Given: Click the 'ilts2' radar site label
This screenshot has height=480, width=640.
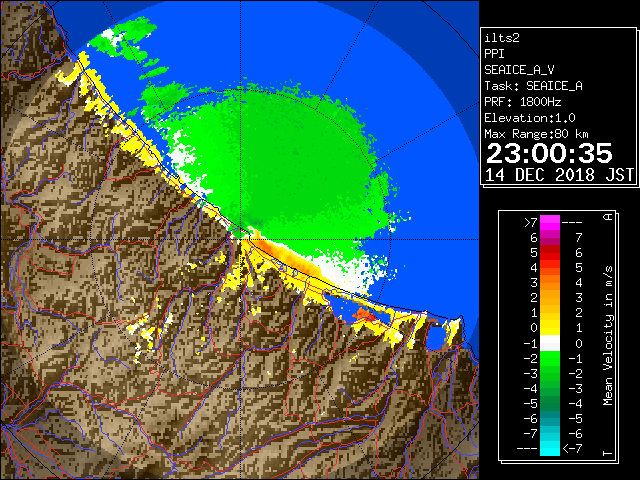Looking at the screenshot, I should point(502,38).
